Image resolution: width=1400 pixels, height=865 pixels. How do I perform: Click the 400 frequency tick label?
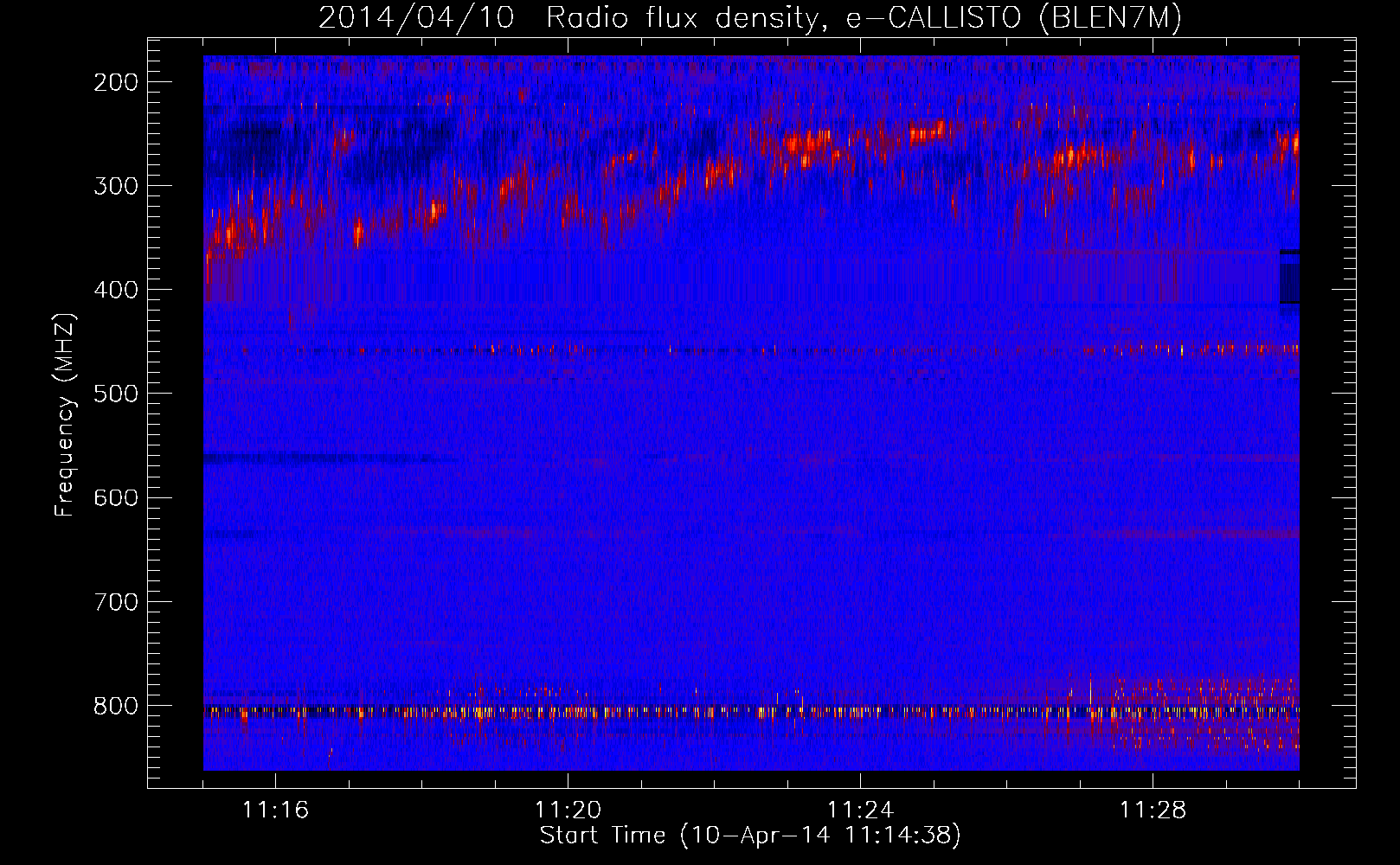pyautogui.click(x=115, y=290)
